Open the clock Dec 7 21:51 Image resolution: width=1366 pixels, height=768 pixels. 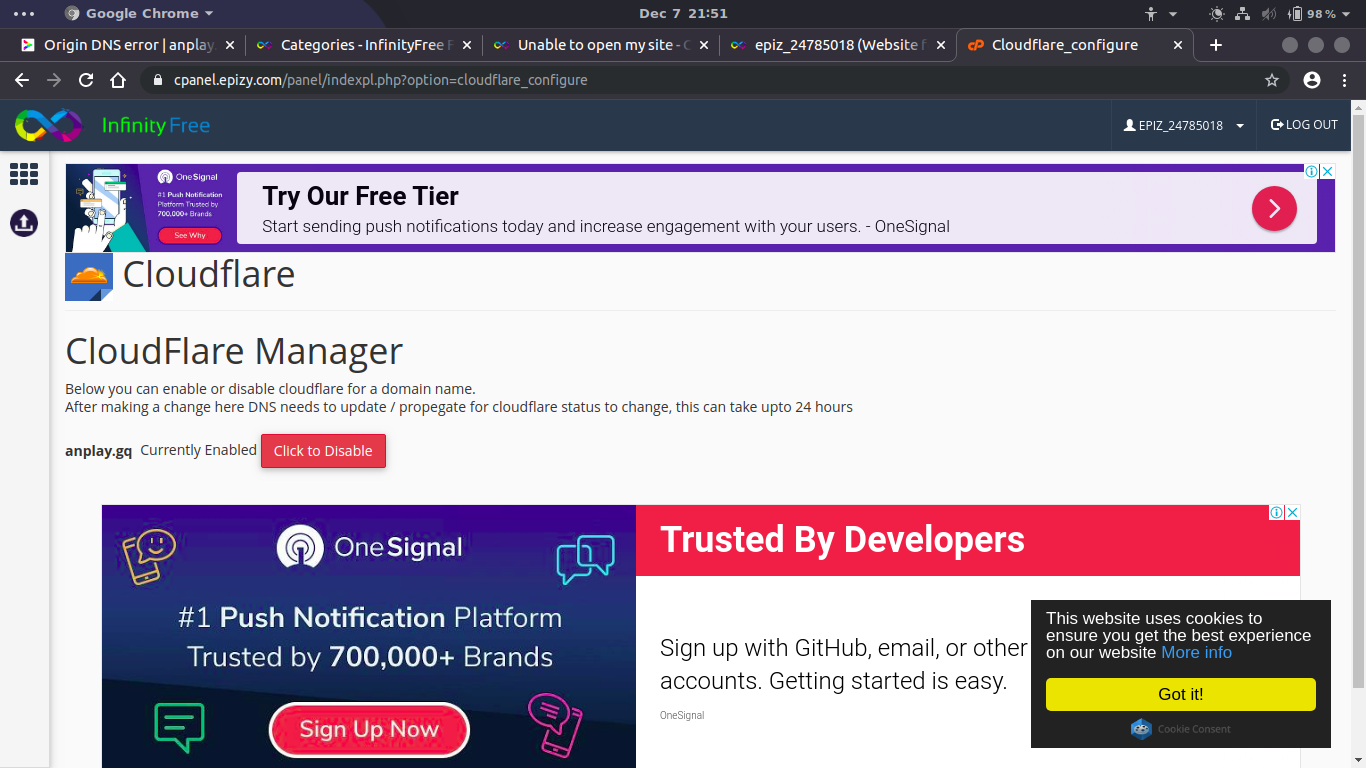(683, 14)
